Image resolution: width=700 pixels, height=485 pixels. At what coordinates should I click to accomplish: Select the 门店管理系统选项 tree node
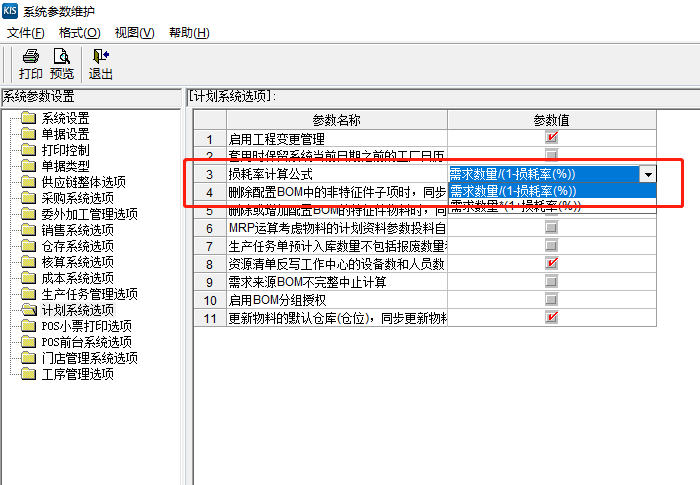[x=89, y=358]
